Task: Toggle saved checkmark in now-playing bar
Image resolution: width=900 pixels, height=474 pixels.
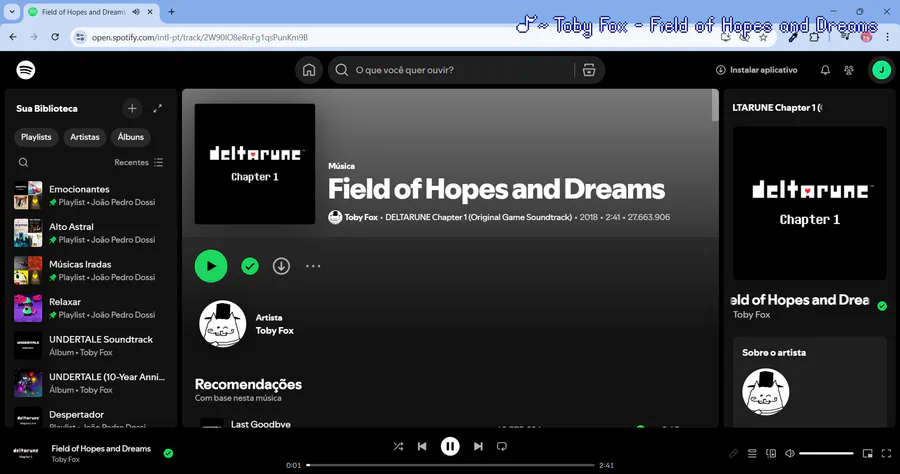Action: point(168,453)
